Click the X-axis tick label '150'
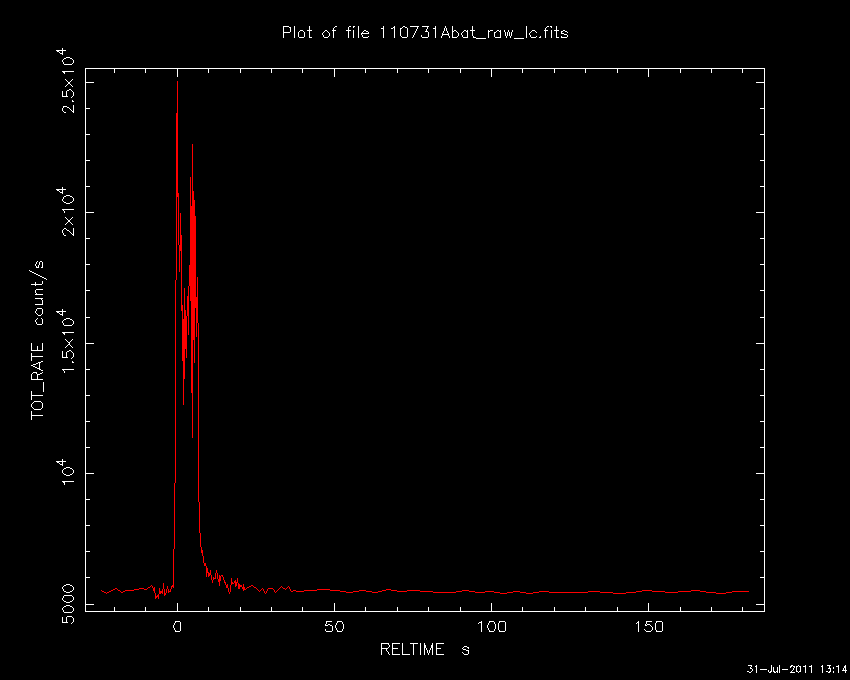The image size is (850, 680). 649,627
